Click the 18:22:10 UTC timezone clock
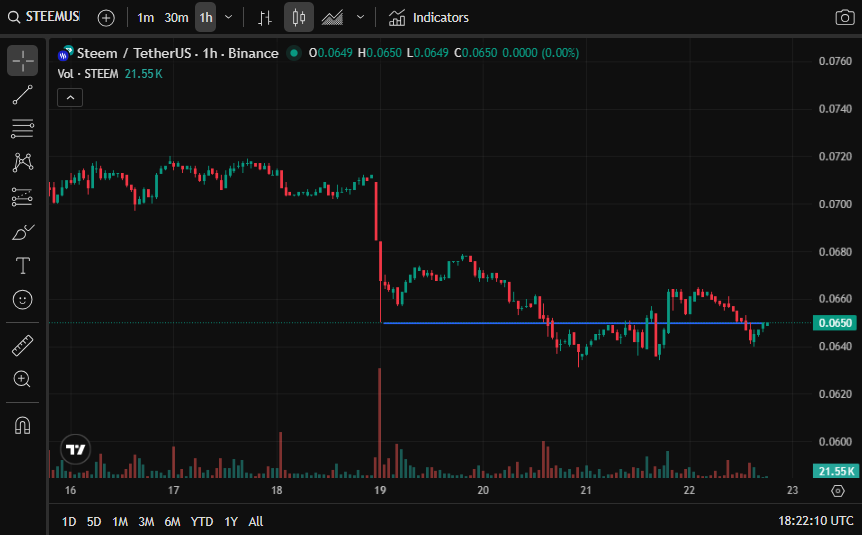Screen dimensions: 862x535 [x=816, y=521]
